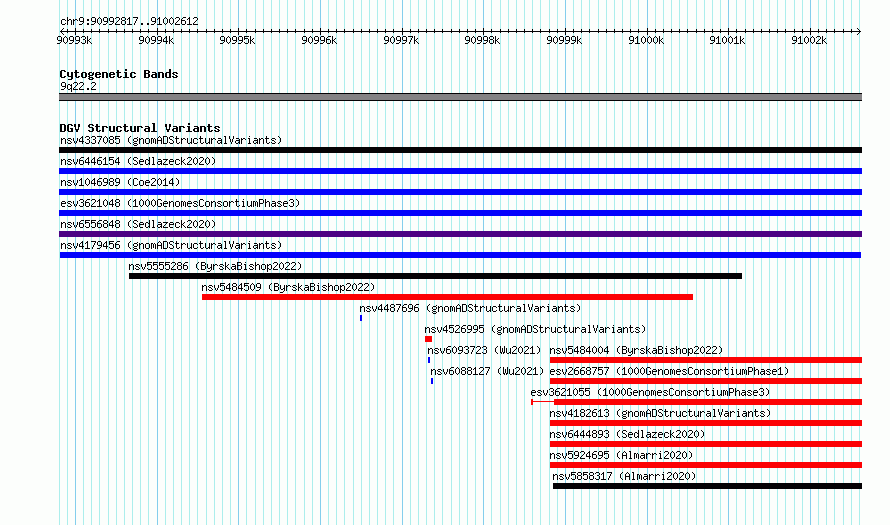Click the tiny blue nsv6088127 marker
890x525 pixels.
[x=432, y=381]
